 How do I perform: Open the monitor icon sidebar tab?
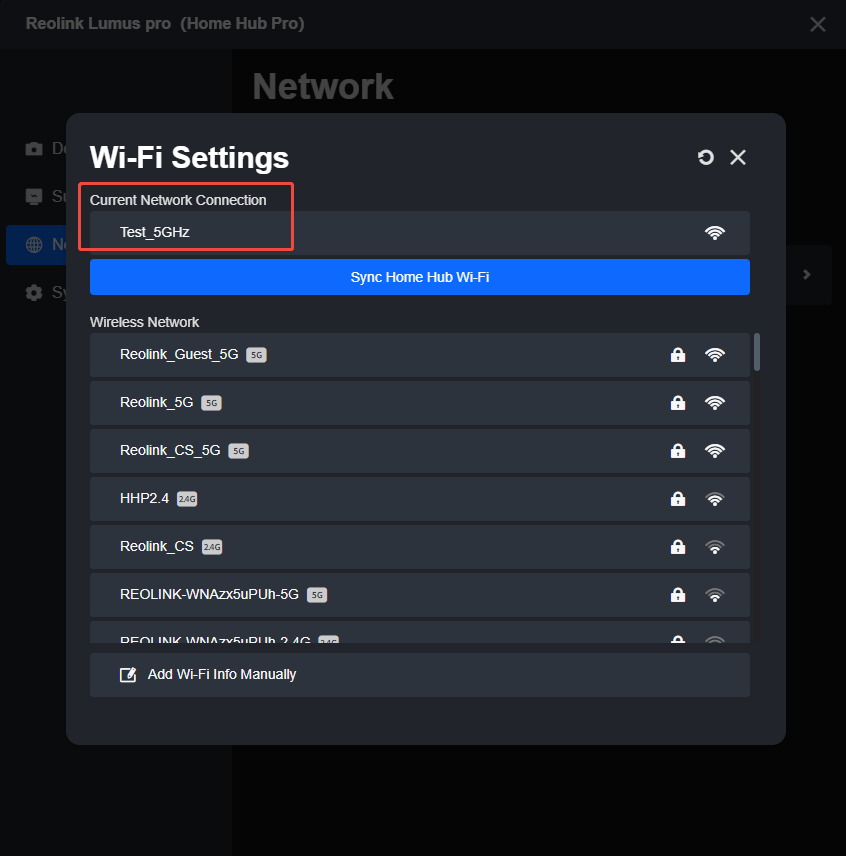click(34, 197)
